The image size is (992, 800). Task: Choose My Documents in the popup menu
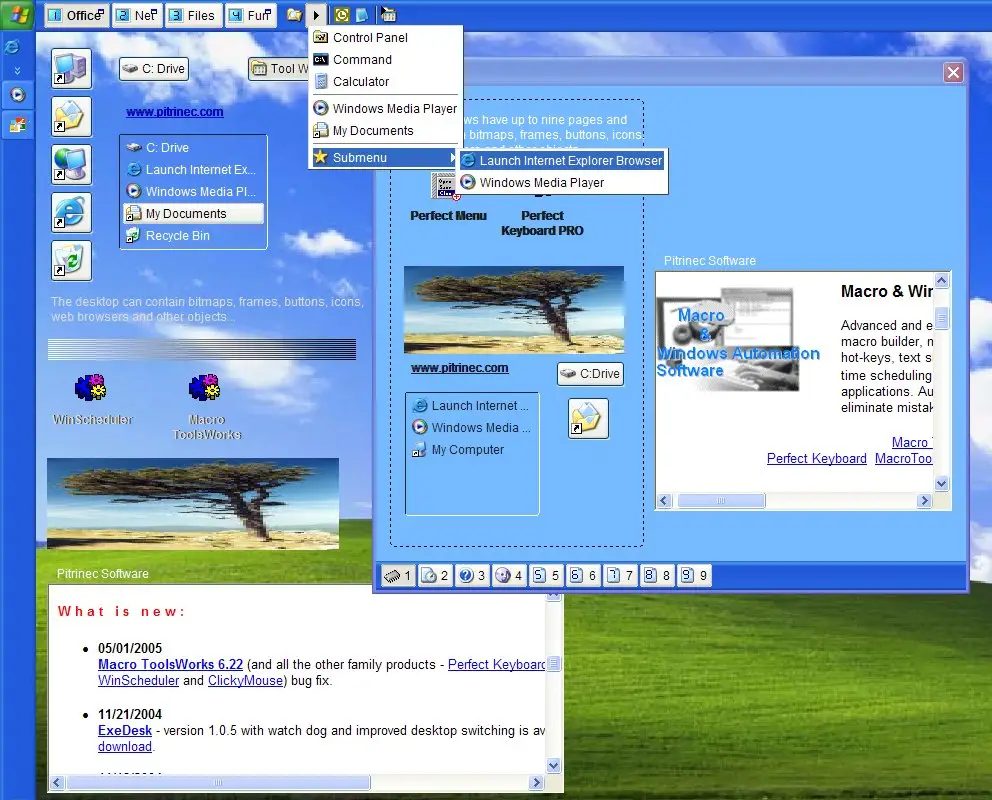pyautogui.click(x=385, y=131)
